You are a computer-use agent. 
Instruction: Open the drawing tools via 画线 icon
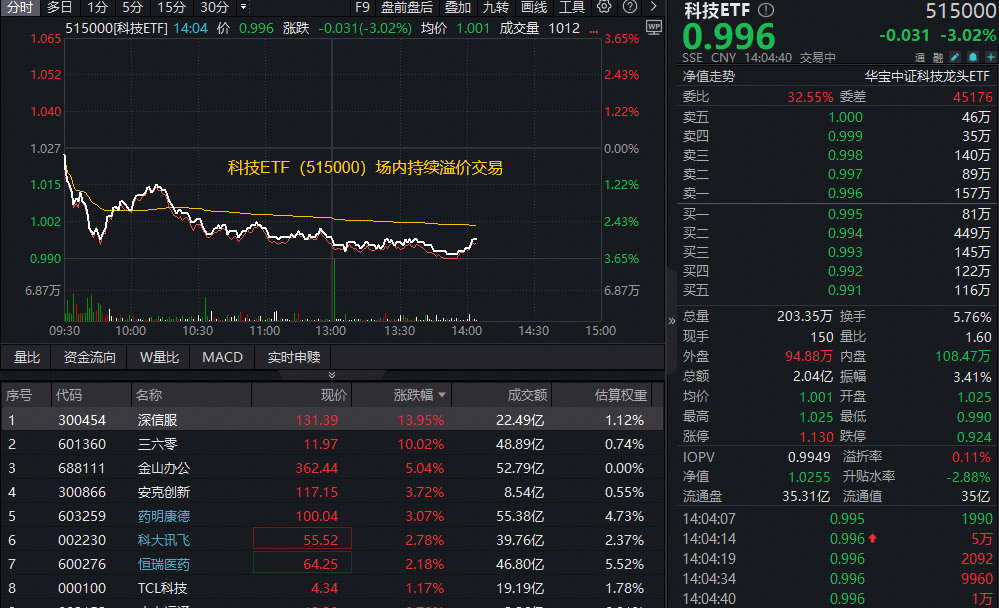pos(534,8)
